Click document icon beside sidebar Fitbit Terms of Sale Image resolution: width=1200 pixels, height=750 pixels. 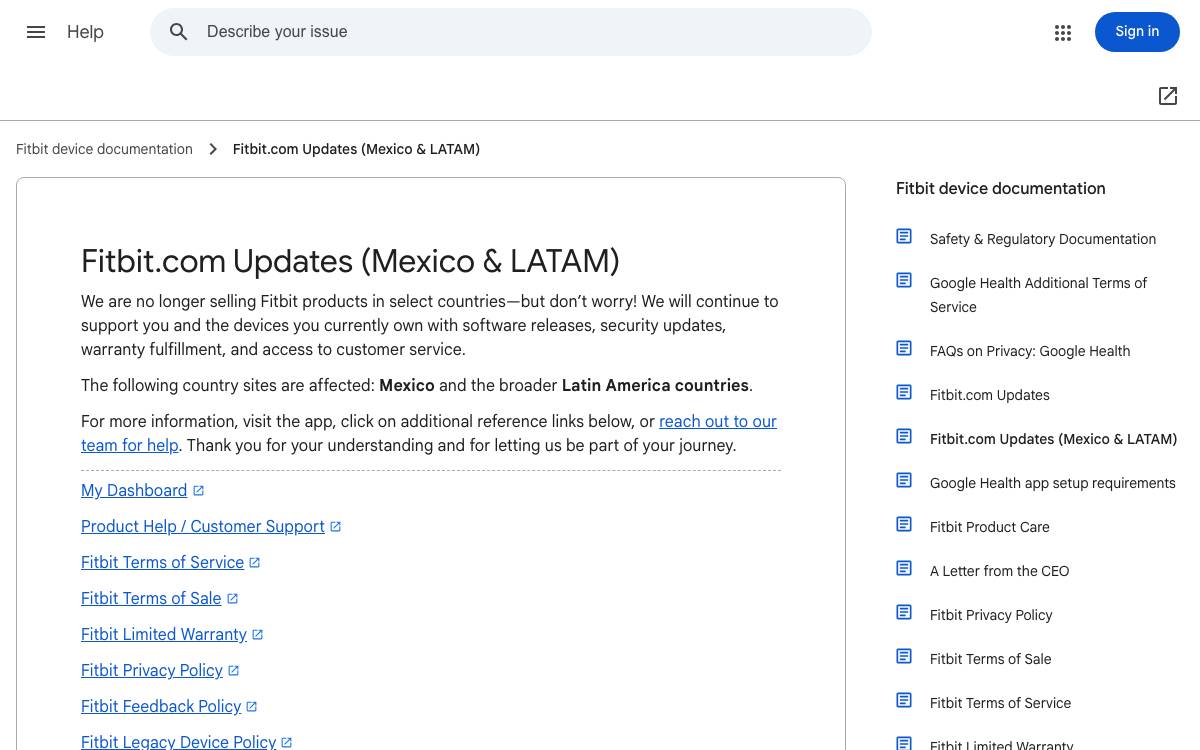pyautogui.click(x=904, y=657)
